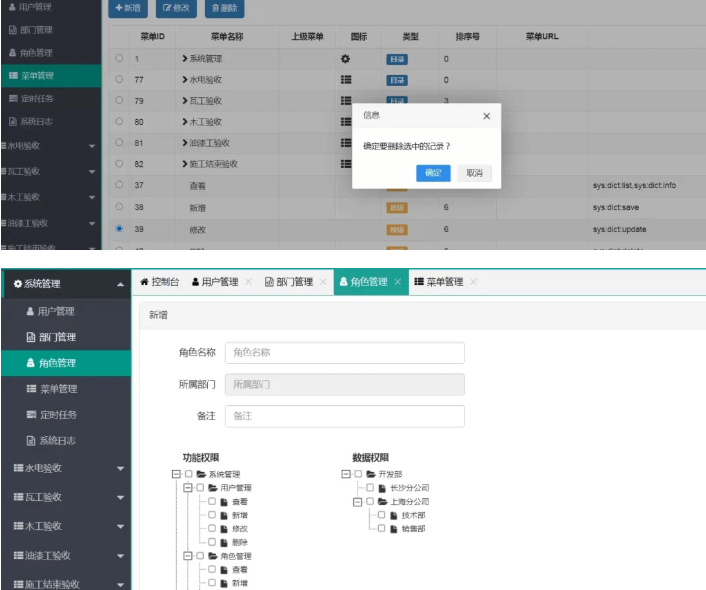This screenshot has width=706, height=590.
Task: Select radio button for menu ID 77
Action: (119, 79)
